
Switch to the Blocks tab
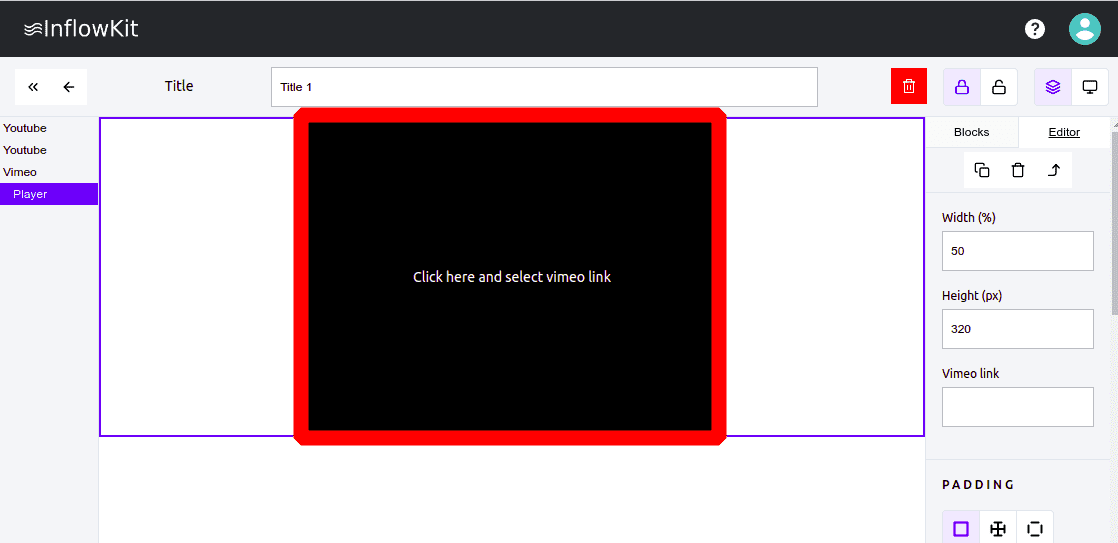971,132
